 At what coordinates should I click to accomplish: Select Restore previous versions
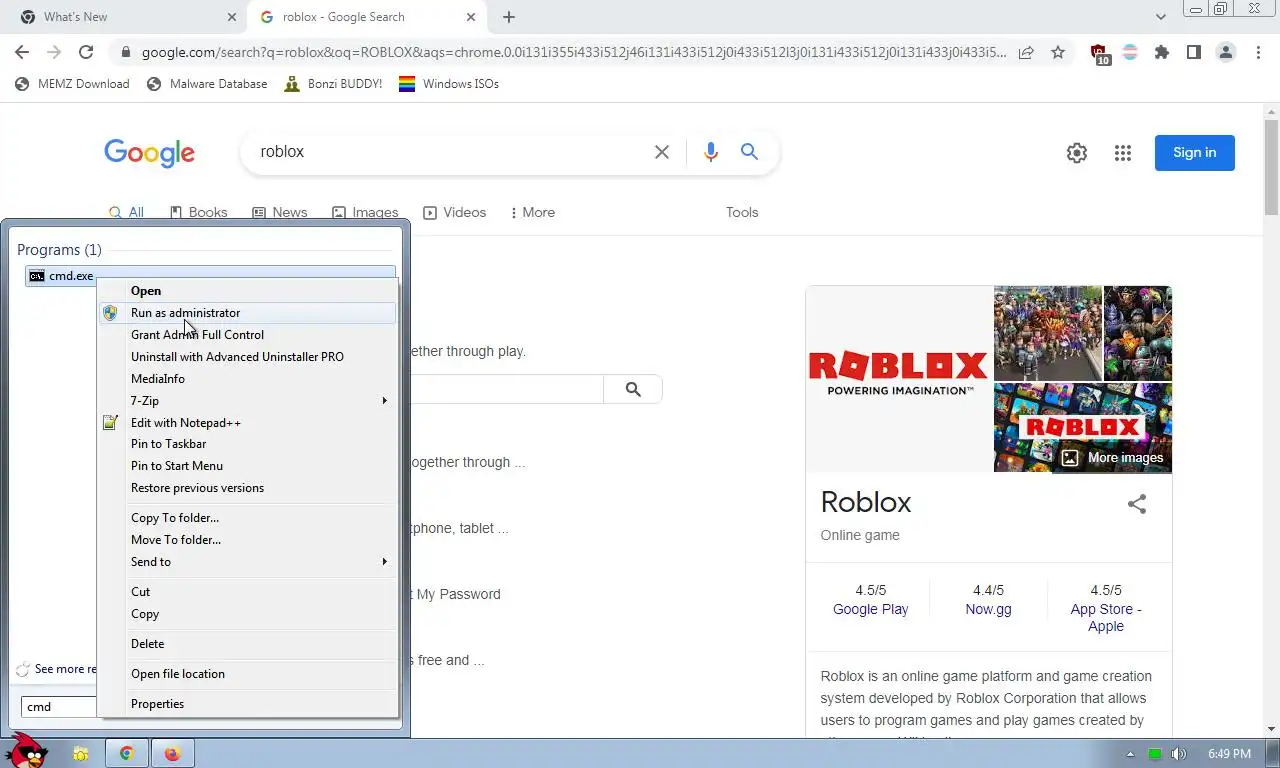click(247, 488)
